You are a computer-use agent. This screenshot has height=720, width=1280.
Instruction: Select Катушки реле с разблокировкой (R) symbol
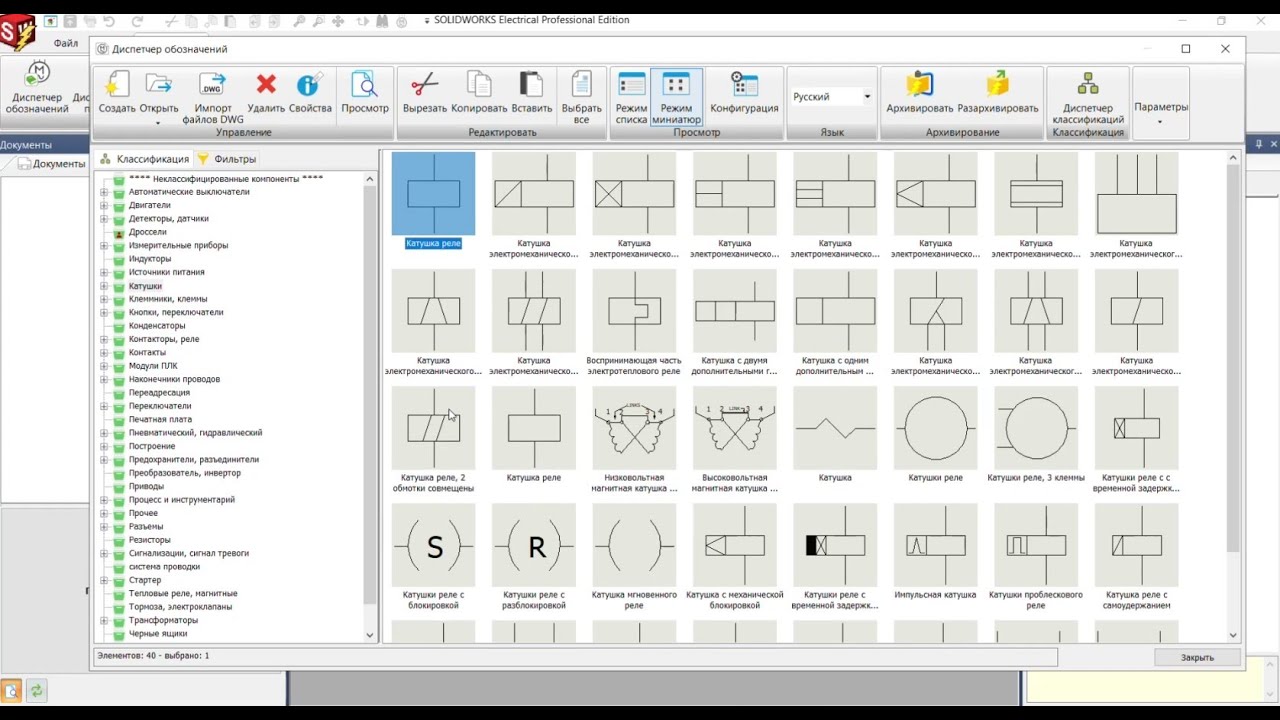tap(534, 556)
